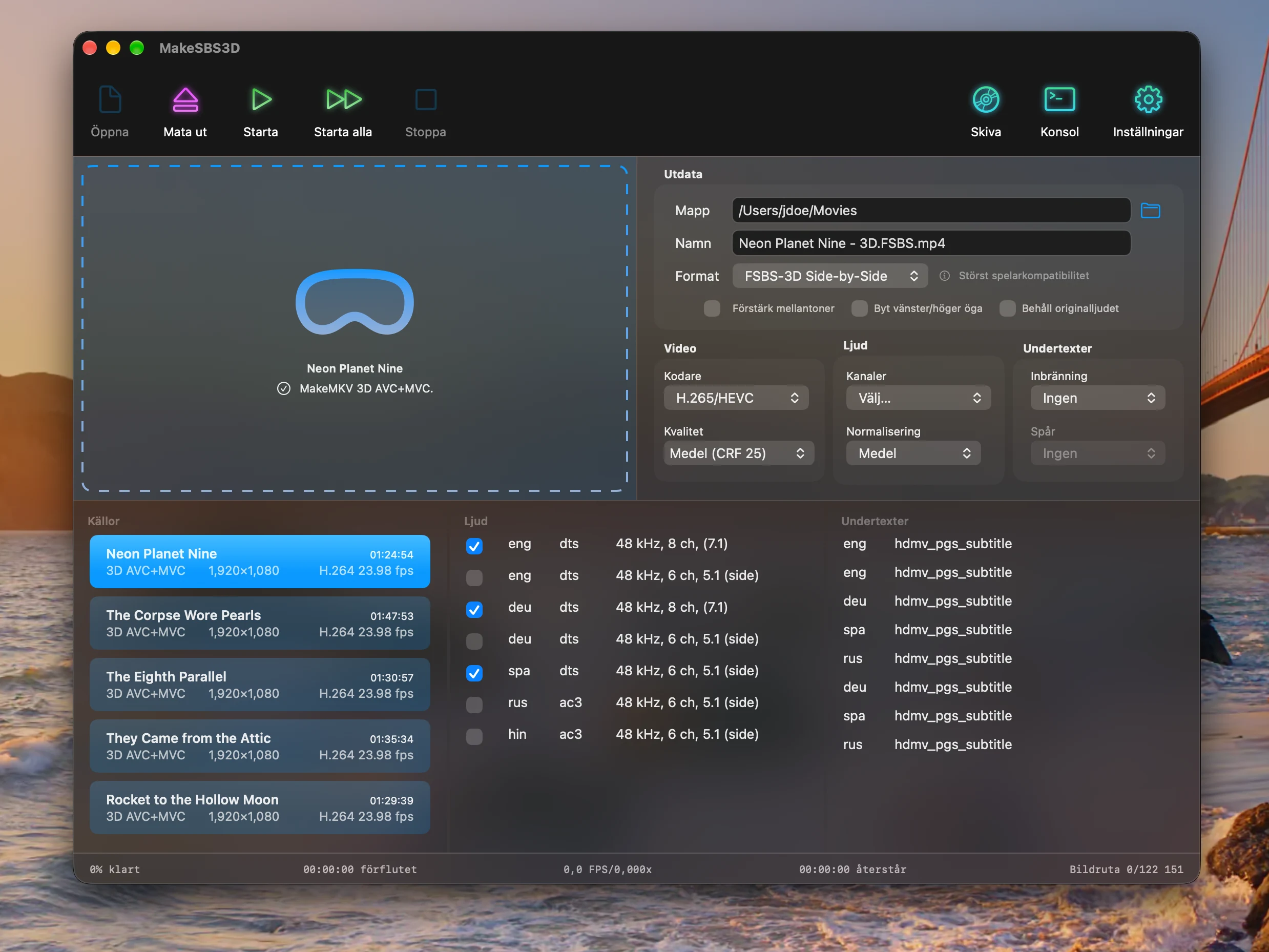Uncheck the spa dts audio track
The height and width of the screenshot is (952, 1269).
click(474, 673)
